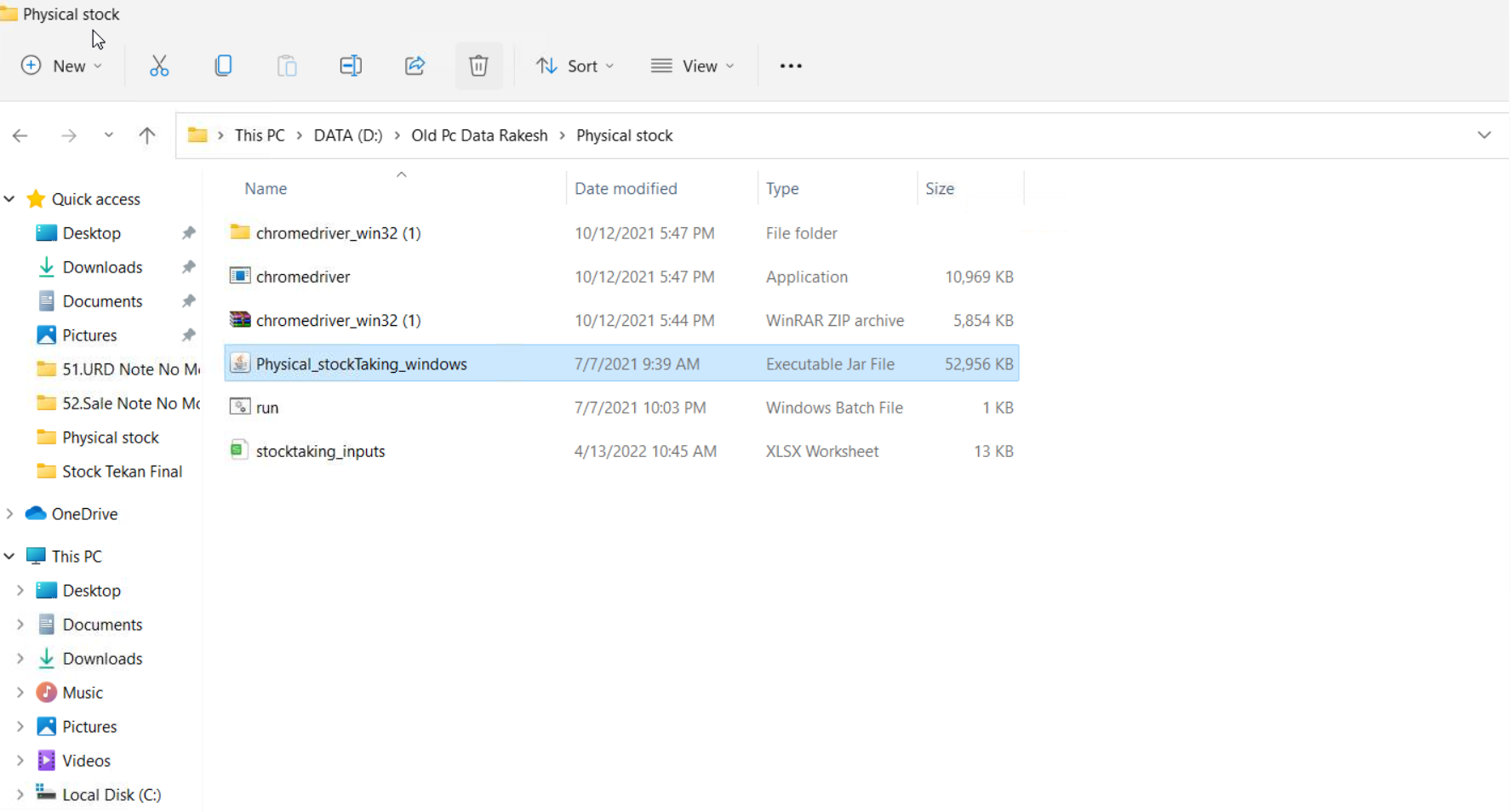Expand Documents node under This PC
The width and height of the screenshot is (1510, 812).
pos(20,624)
